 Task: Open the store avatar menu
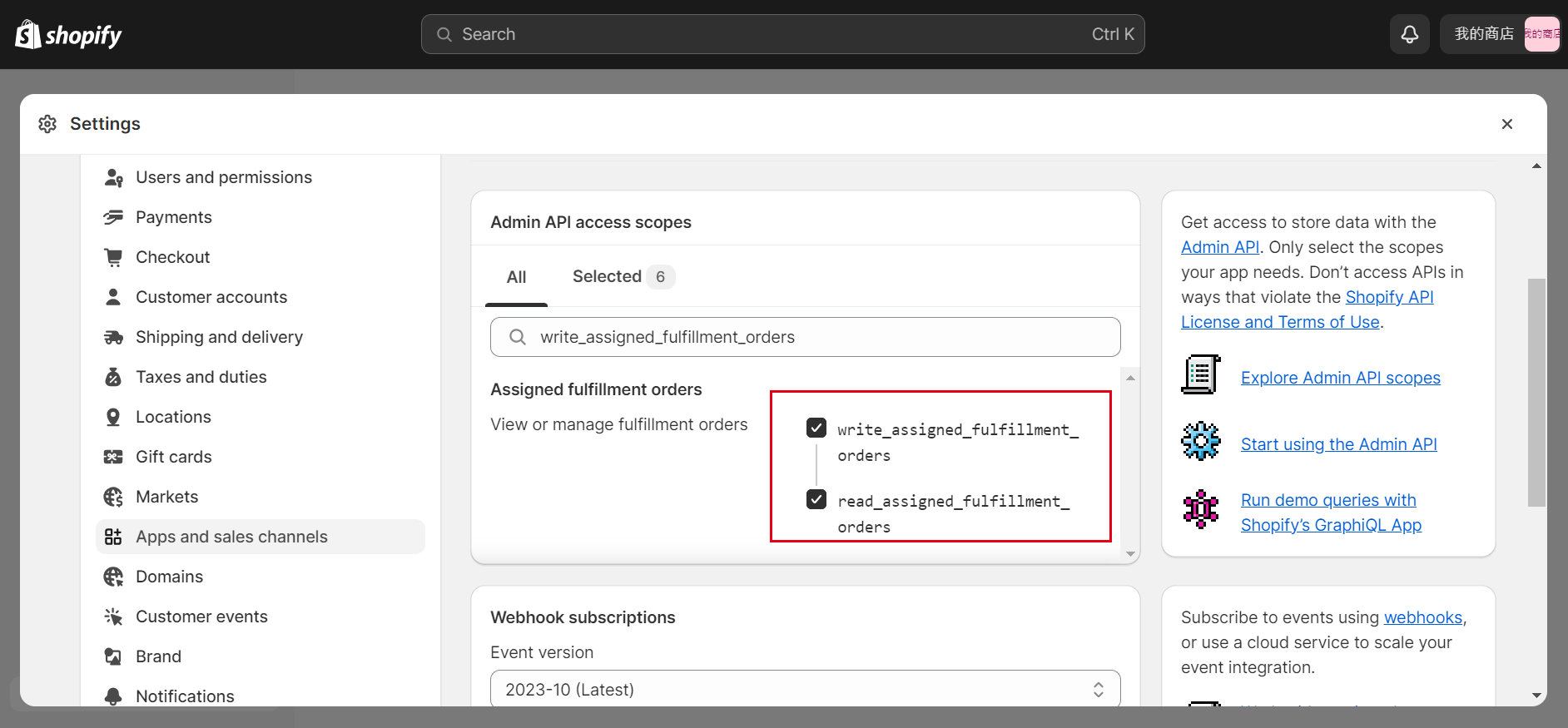point(1541,34)
